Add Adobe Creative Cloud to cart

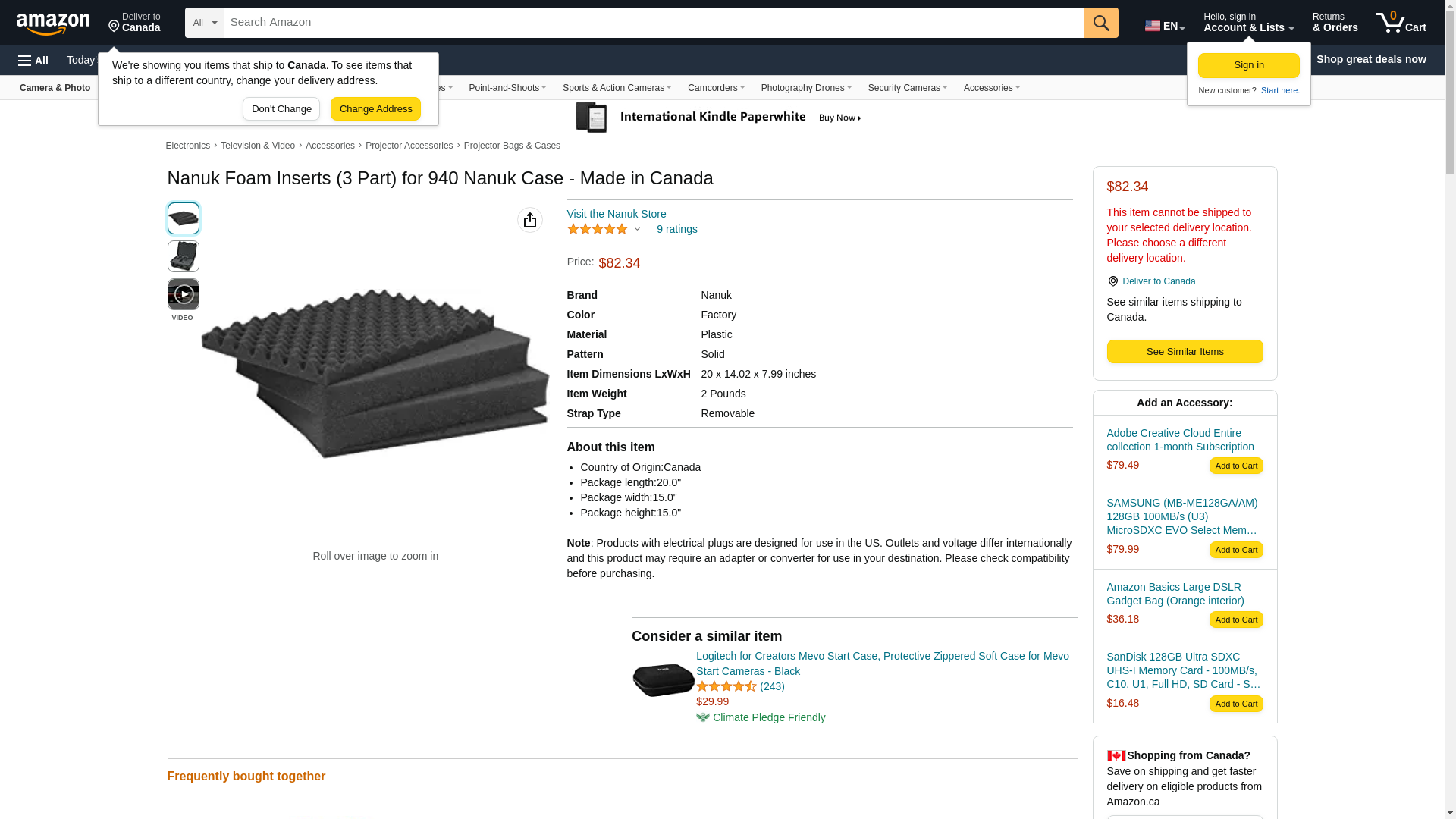[1235, 466]
